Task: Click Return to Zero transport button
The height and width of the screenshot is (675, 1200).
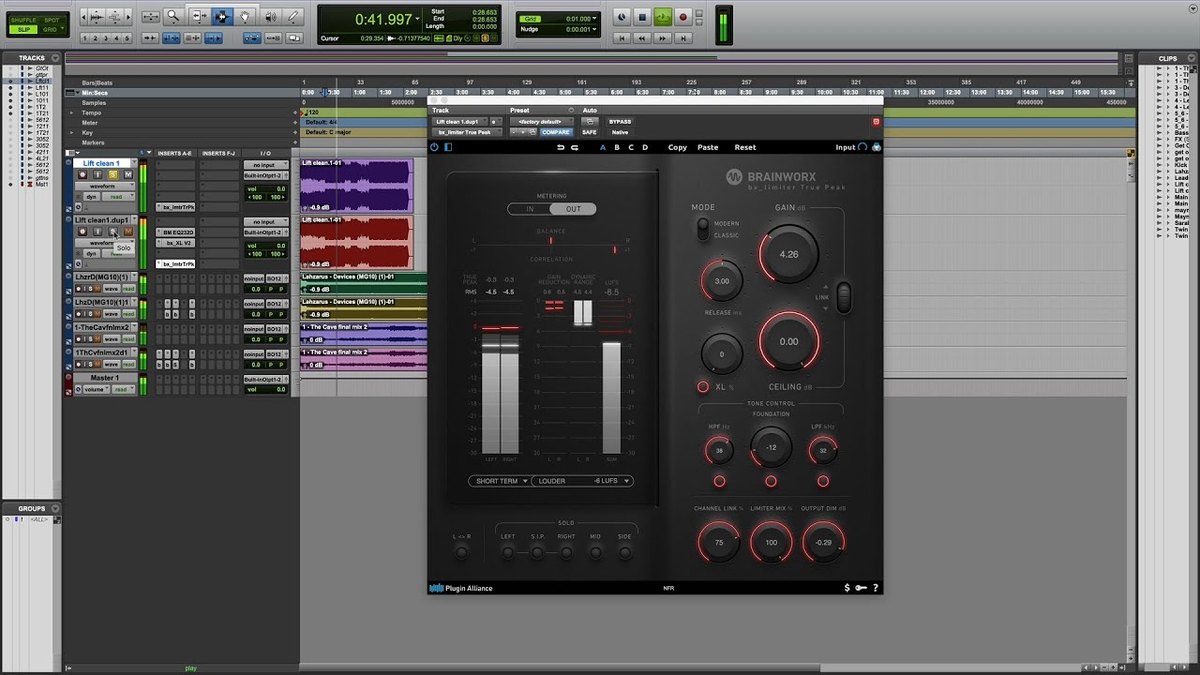Action: (622, 38)
